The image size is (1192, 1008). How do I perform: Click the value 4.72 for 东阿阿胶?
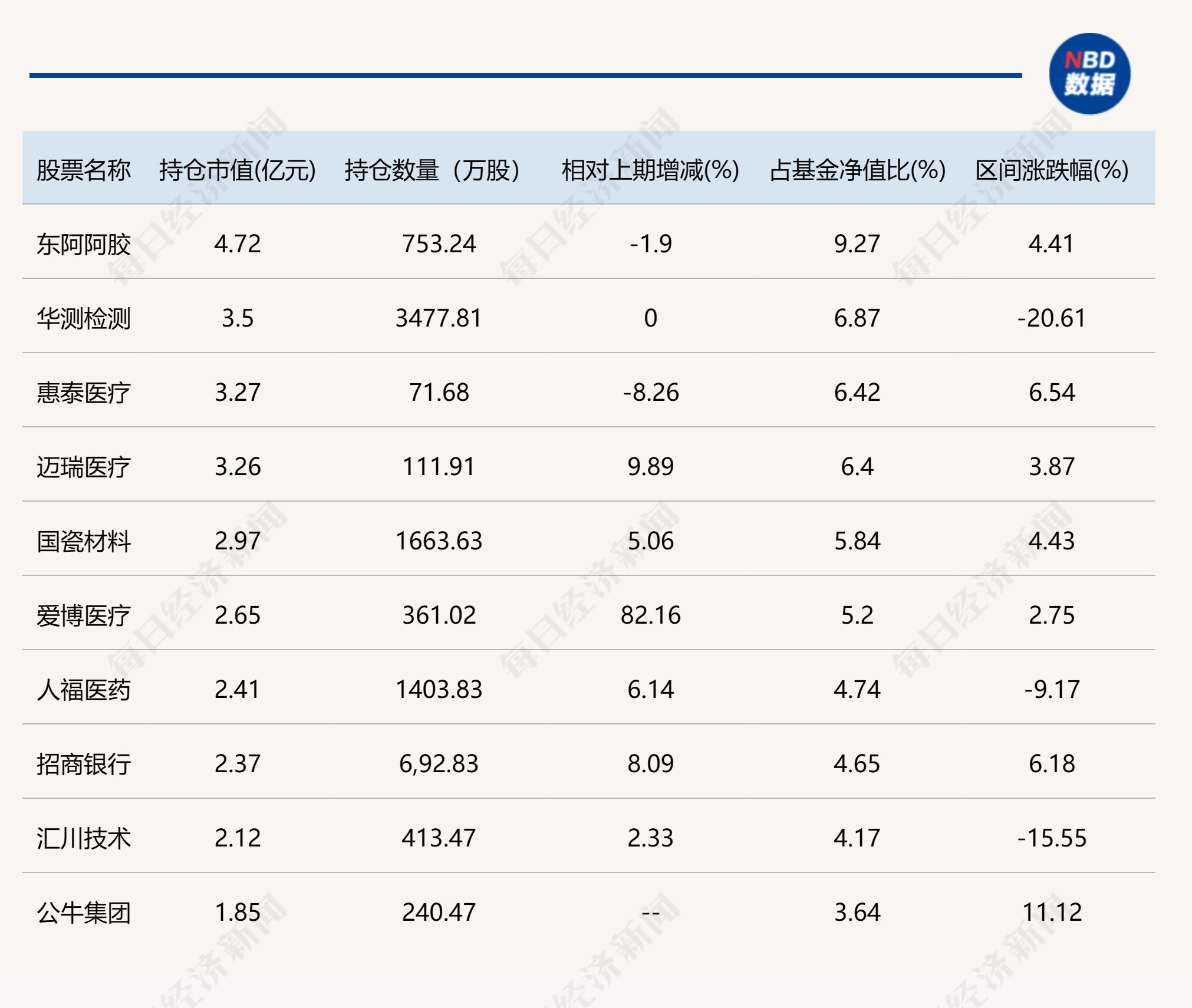tap(238, 244)
